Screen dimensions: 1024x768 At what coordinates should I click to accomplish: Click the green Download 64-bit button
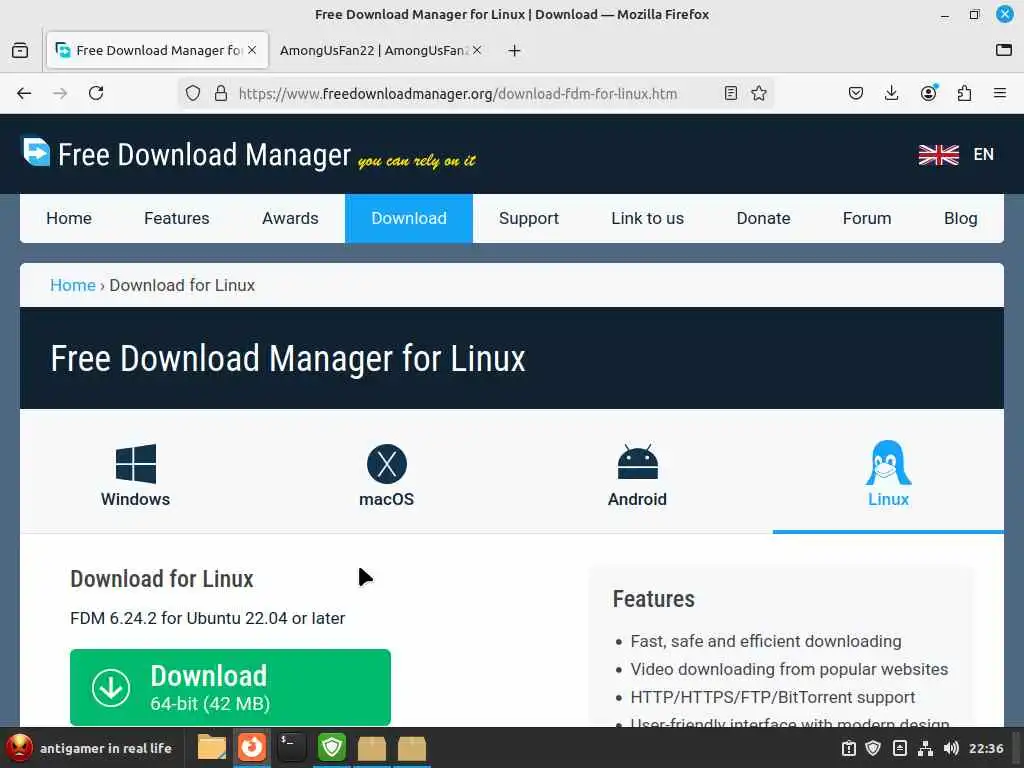pyautogui.click(x=231, y=687)
